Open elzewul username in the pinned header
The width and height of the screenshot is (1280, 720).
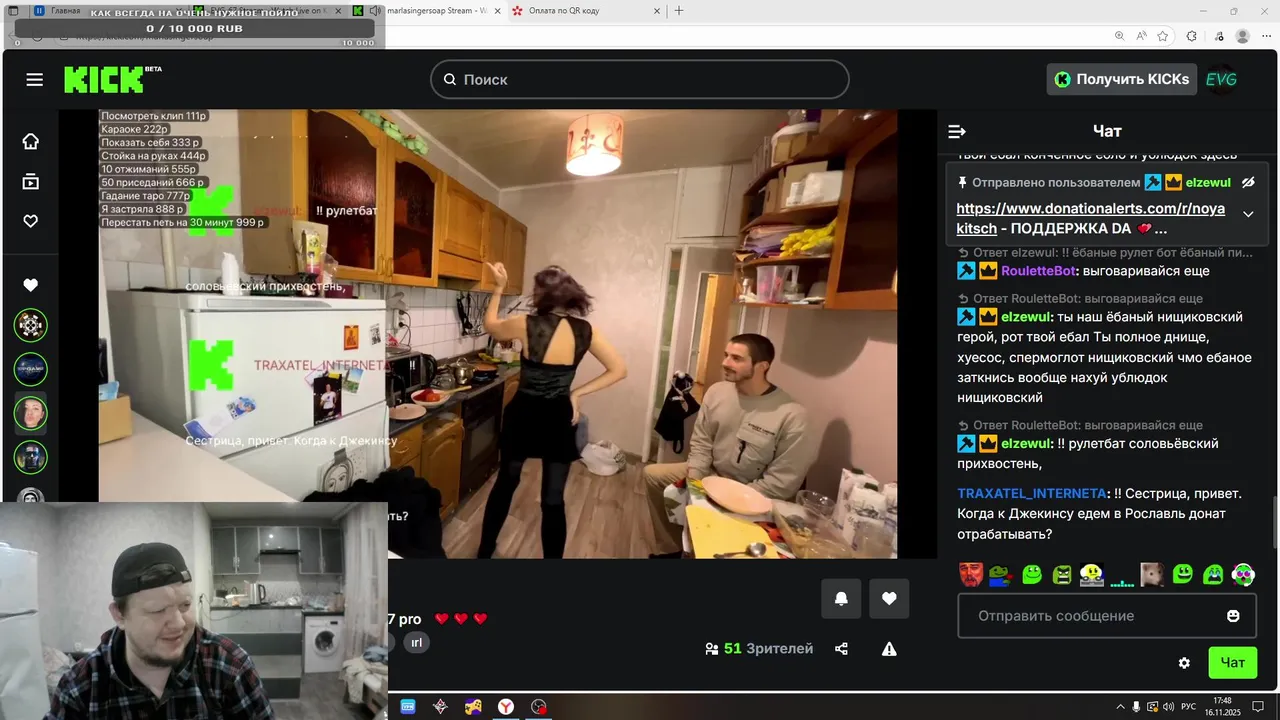1208,183
